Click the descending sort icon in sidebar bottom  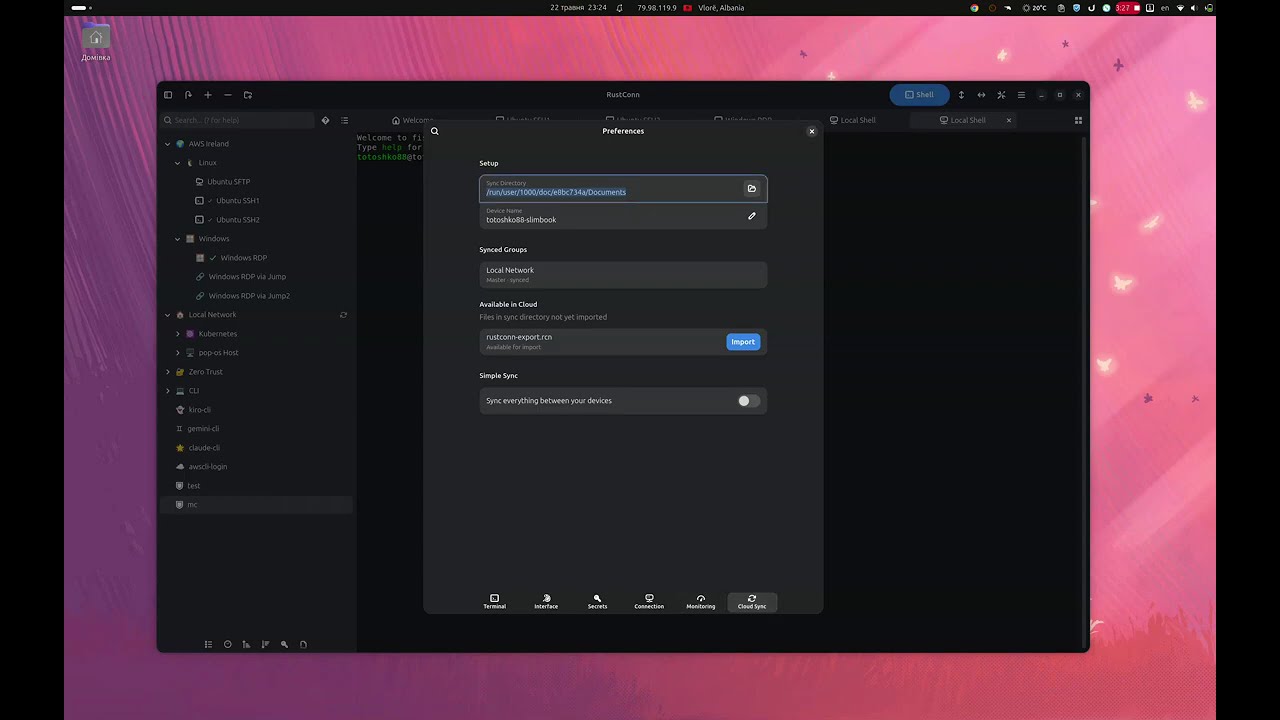pos(265,644)
